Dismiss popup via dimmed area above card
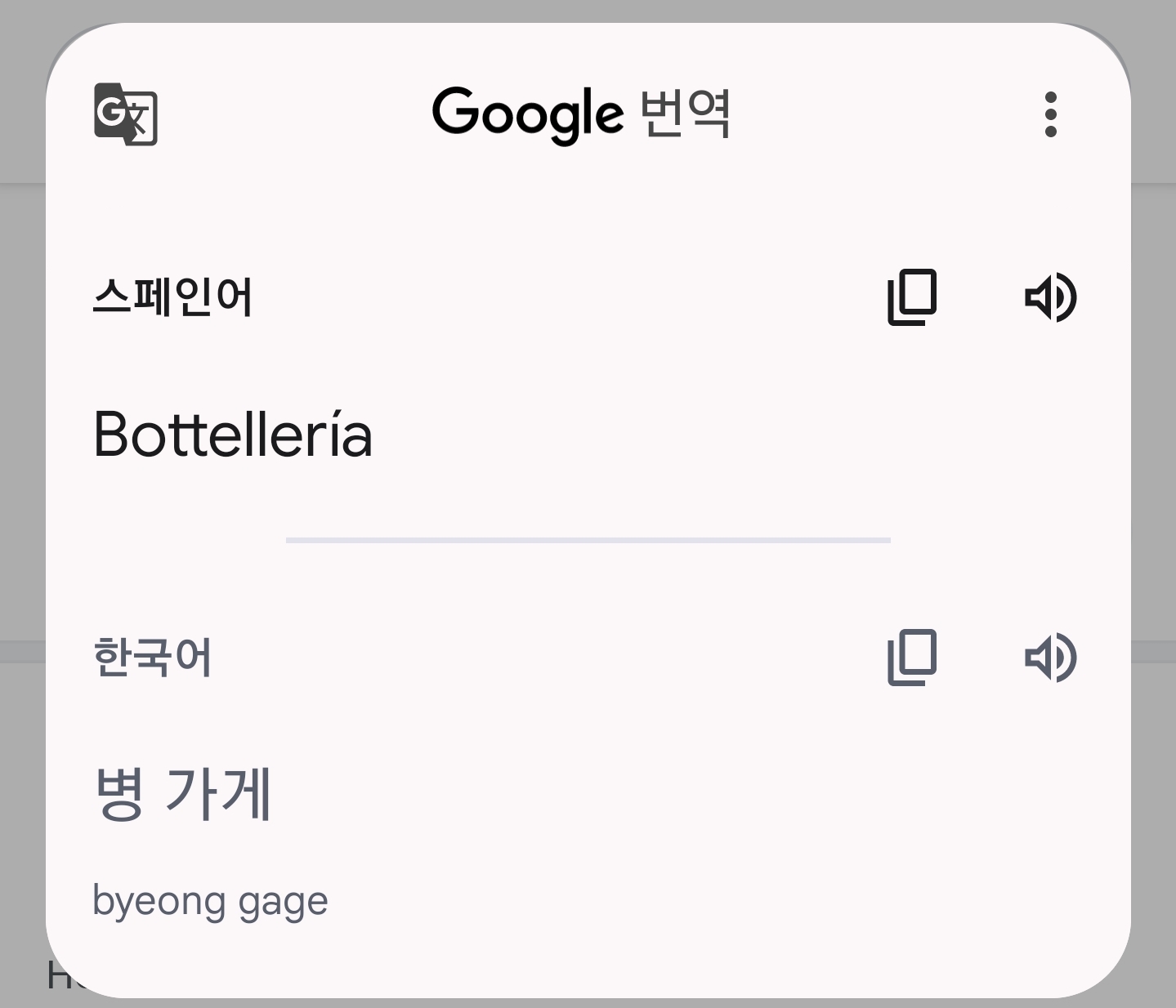 588,10
